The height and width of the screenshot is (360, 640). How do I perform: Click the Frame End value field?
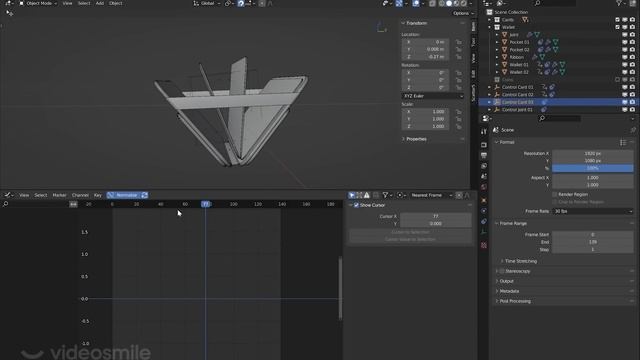tap(593, 242)
